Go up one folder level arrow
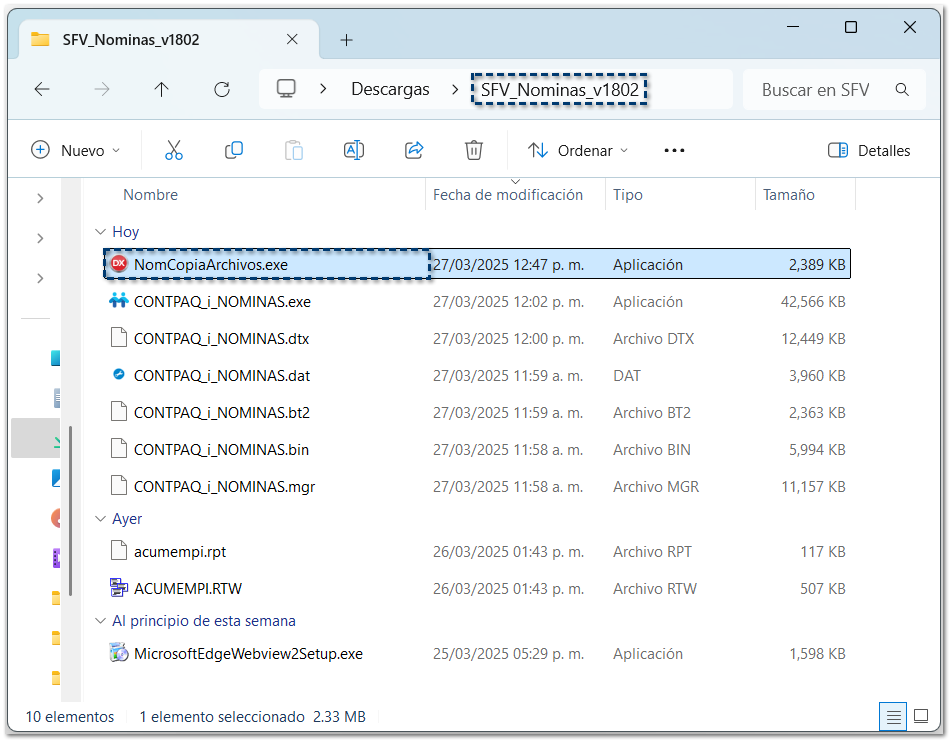This screenshot has height=743, width=952. [161, 90]
